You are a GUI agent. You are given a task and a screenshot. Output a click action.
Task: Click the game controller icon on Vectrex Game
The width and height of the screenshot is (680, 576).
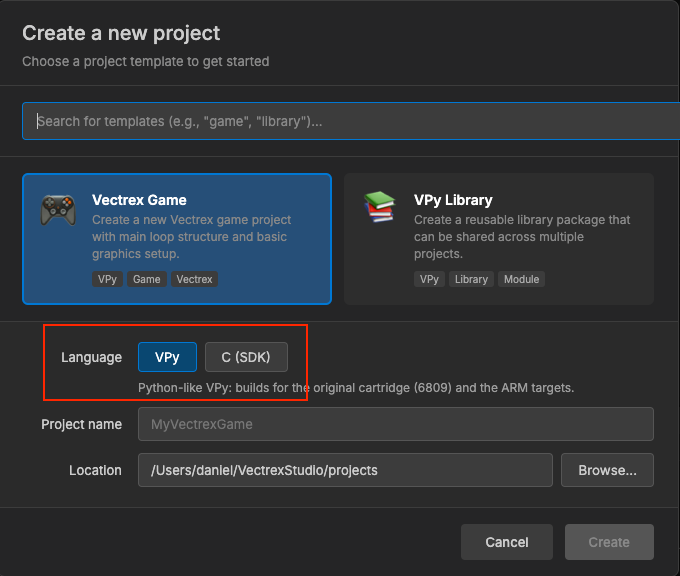(58, 210)
